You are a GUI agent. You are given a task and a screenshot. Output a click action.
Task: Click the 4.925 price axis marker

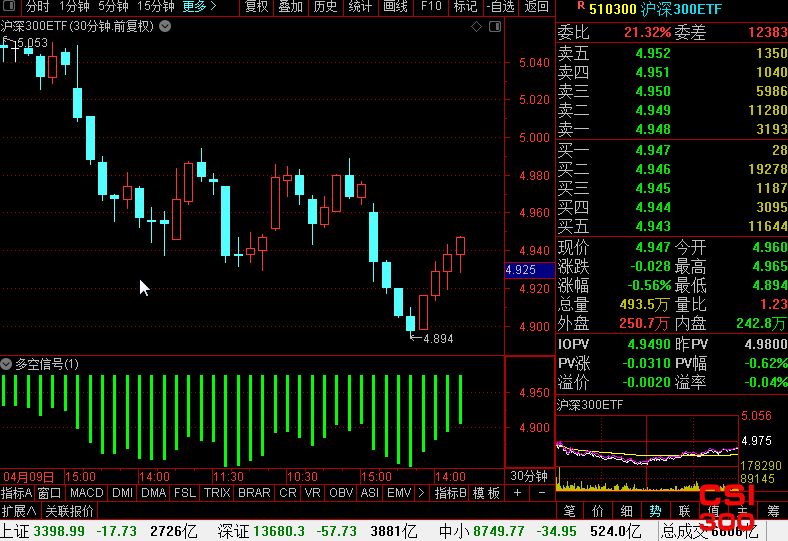[529, 270]
